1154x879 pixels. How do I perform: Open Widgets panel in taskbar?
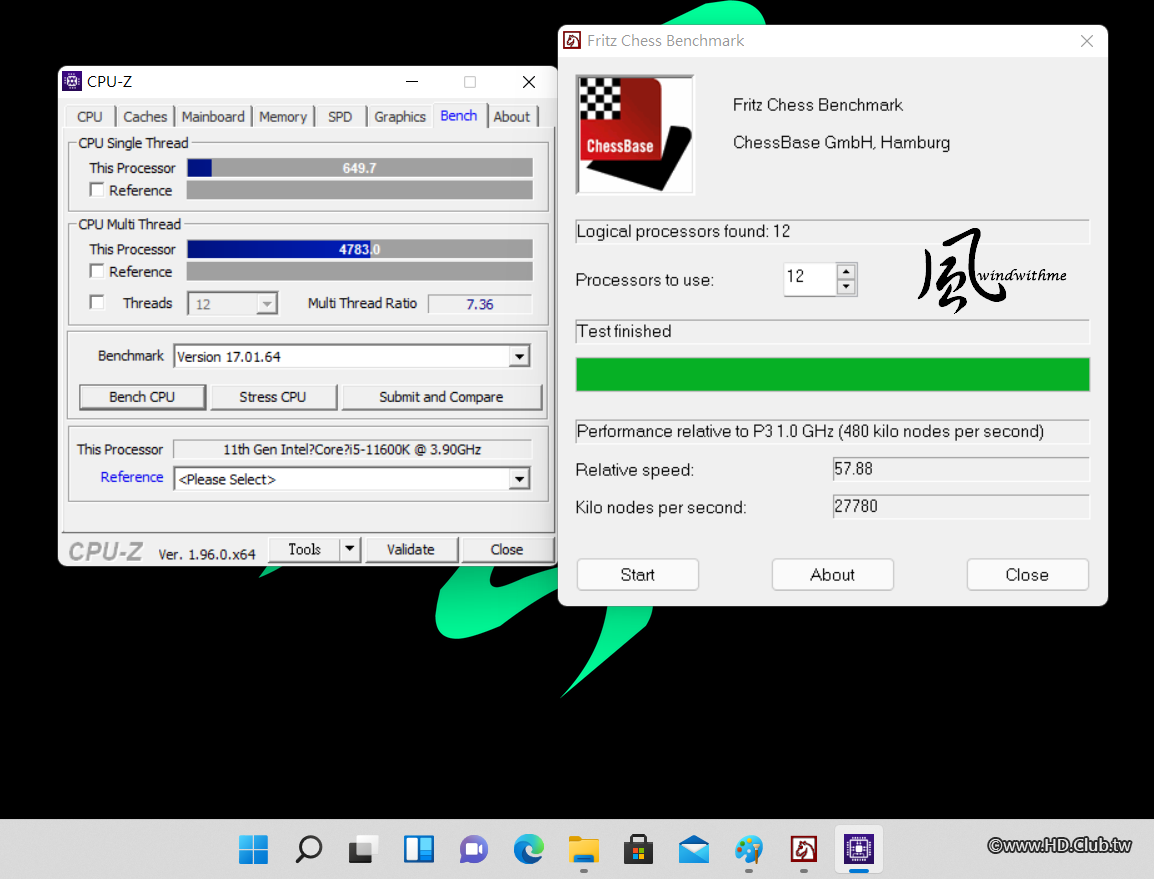coord(419,849)
